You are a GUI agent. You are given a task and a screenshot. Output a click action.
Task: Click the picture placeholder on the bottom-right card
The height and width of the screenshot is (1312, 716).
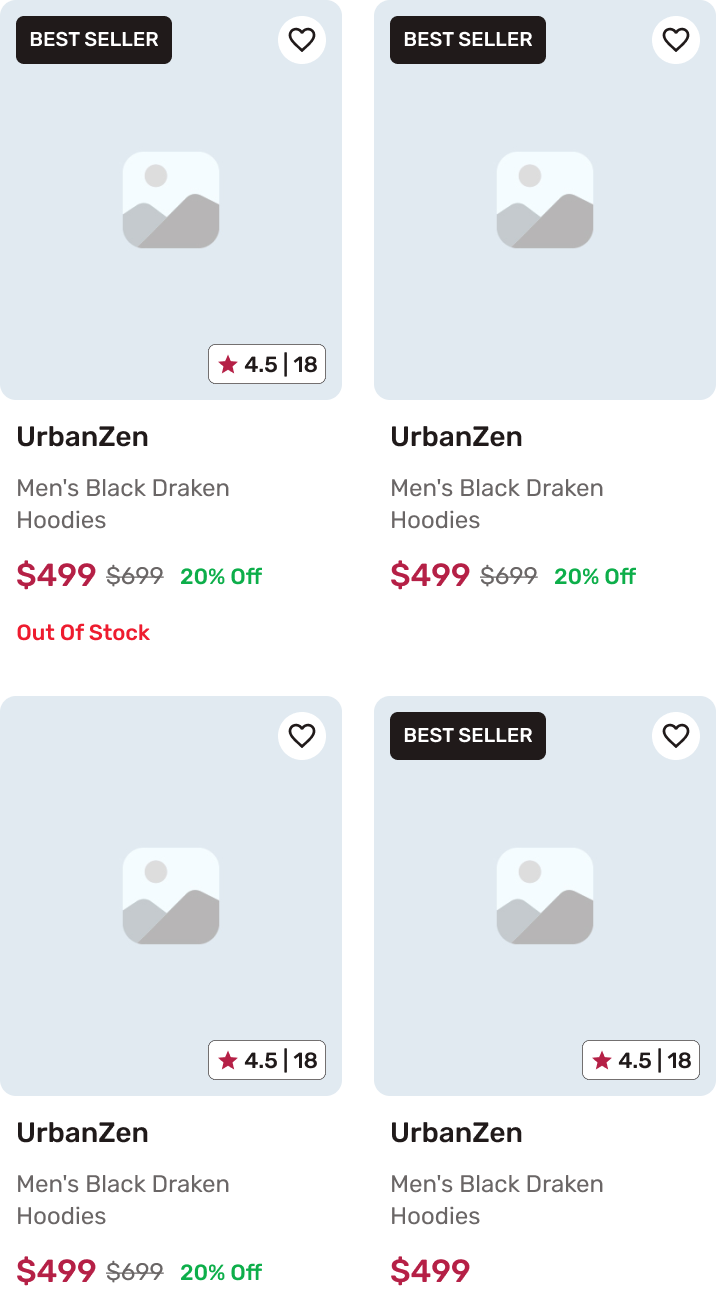(545, 896)
